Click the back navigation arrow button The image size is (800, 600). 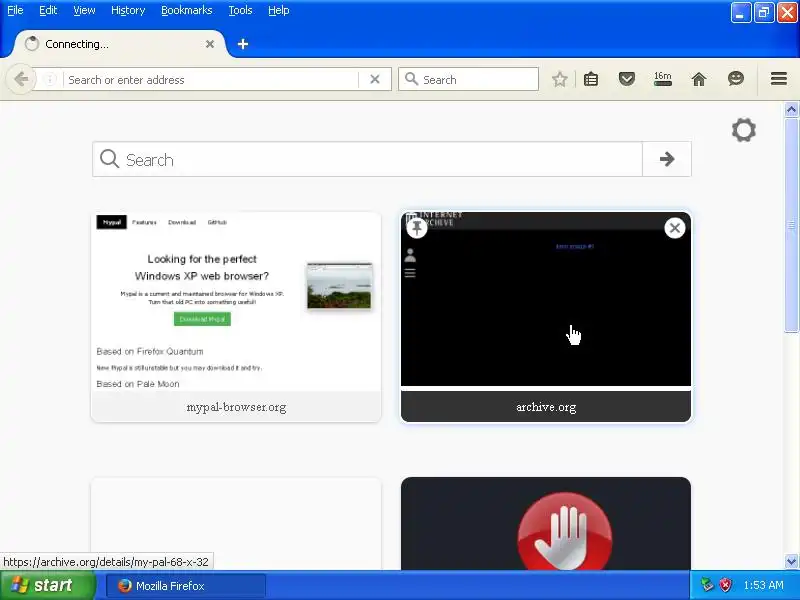21,79
